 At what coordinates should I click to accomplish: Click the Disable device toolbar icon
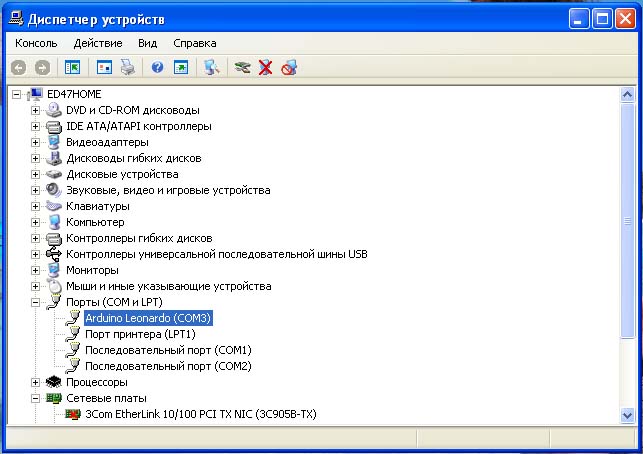pos(289,67)
